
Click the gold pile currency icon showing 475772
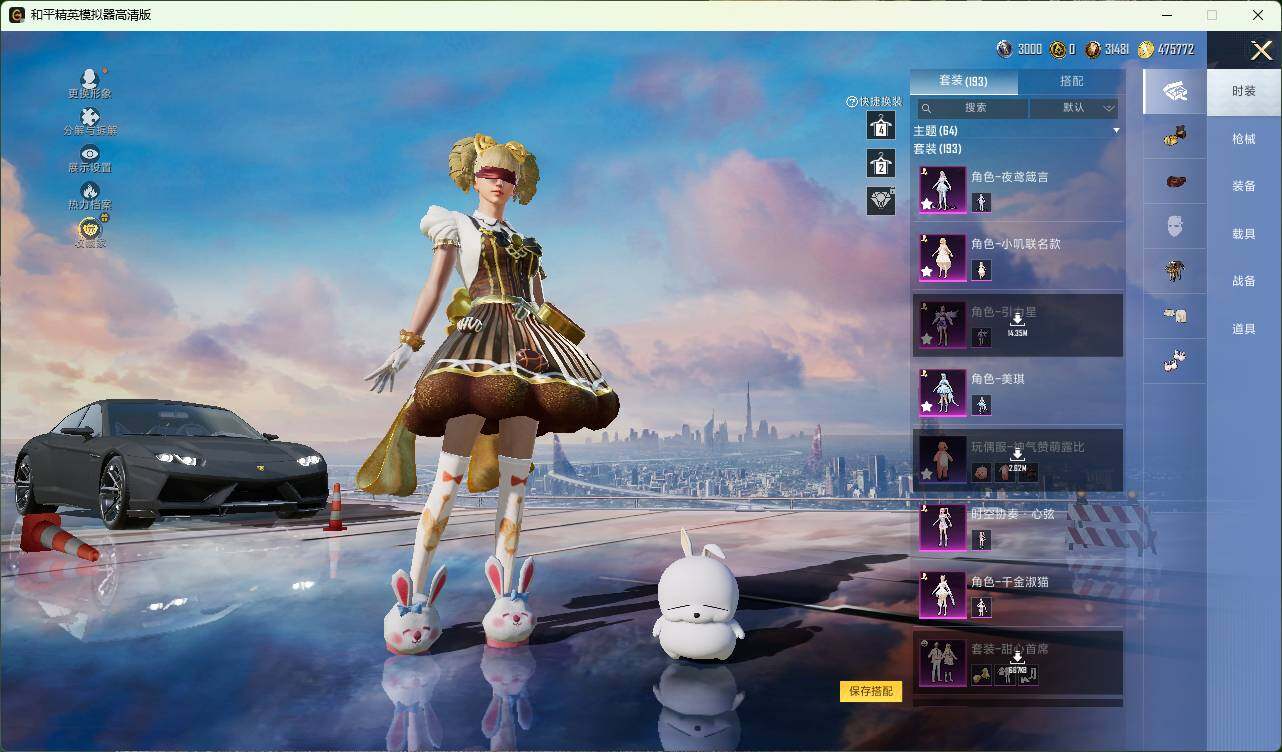[1146, 49]
